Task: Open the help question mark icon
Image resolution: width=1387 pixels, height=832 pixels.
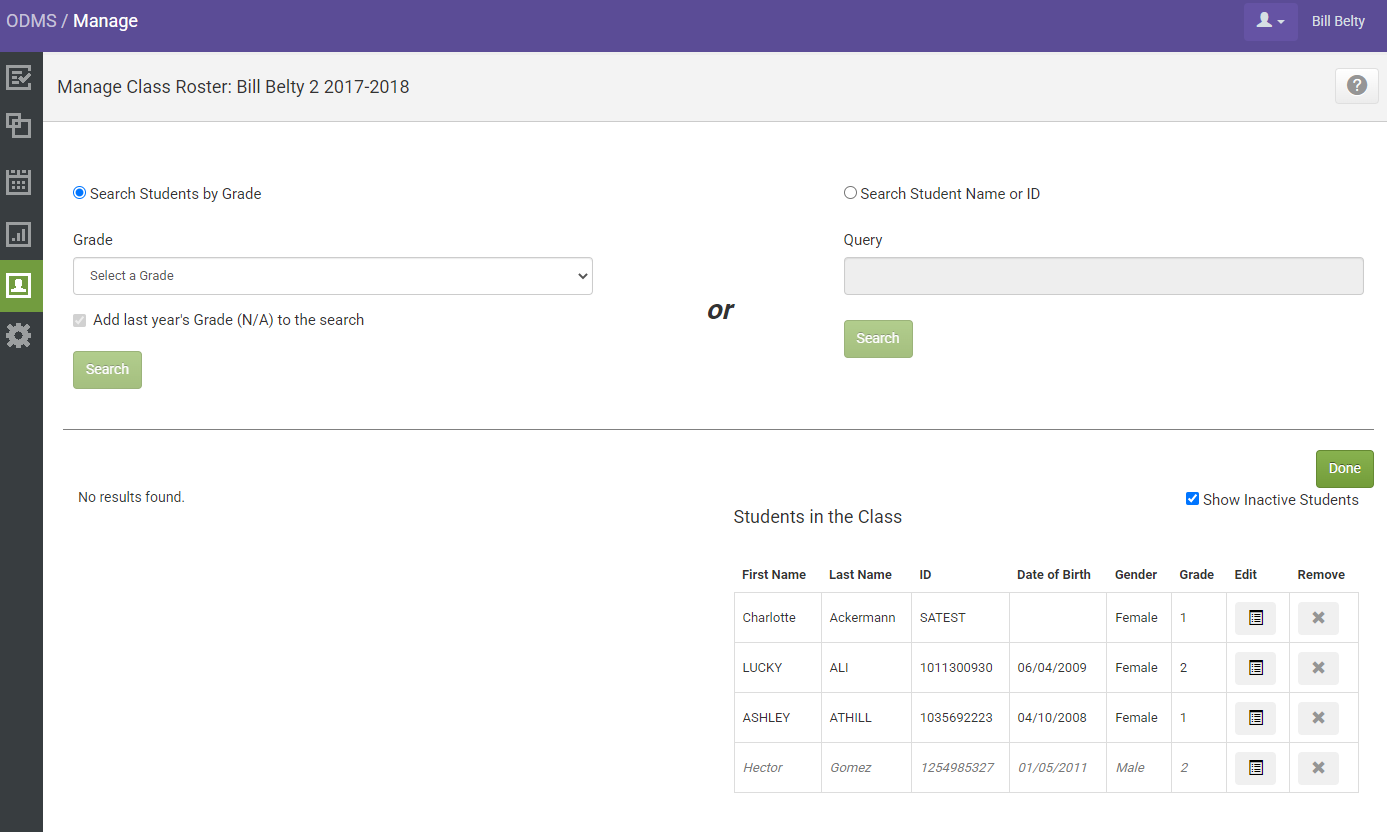Action: click(1357, 86)
